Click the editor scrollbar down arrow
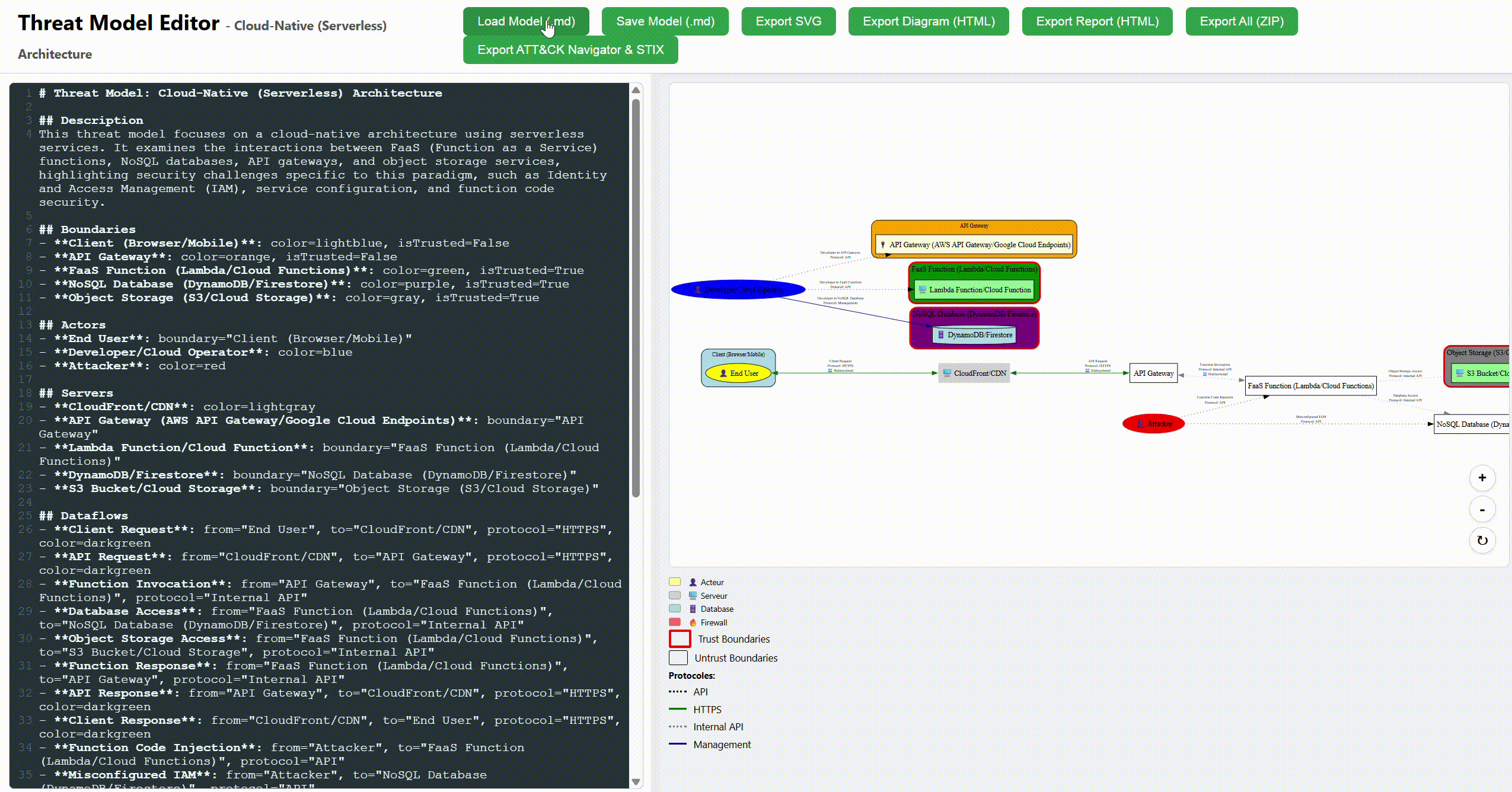Screen dimensions: 1512x792 pyautogui.click(x=636, y=782)
